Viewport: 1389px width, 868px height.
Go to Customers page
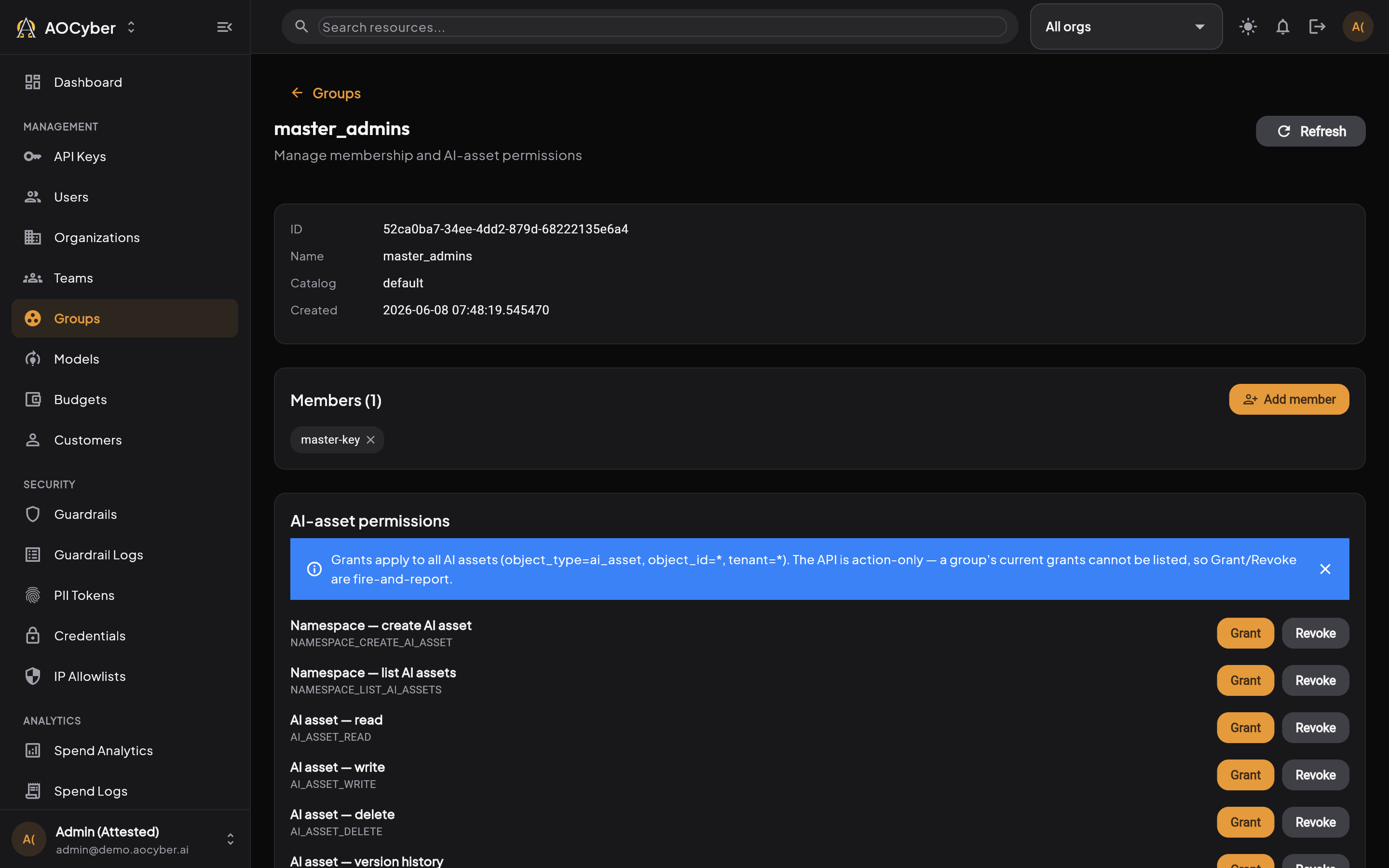tap(124, 440)
